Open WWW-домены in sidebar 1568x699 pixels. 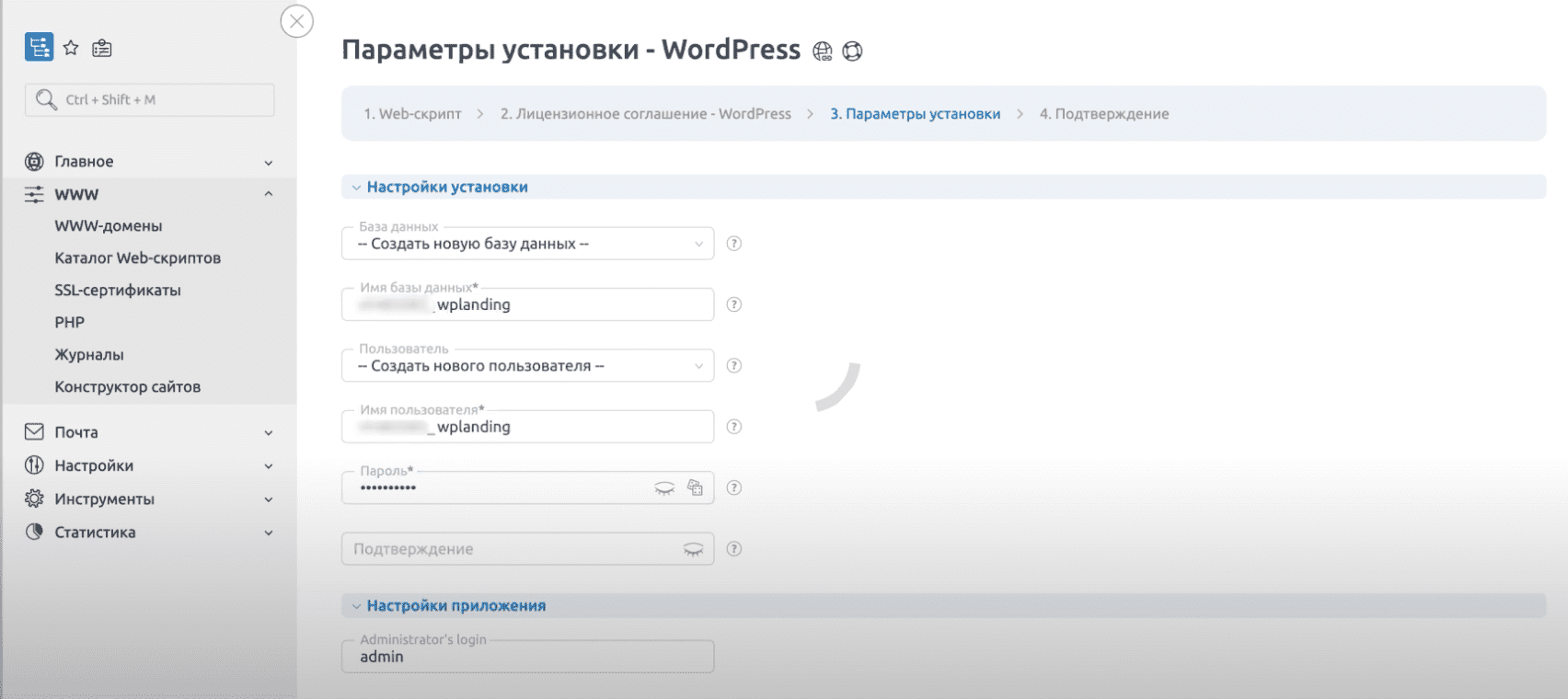(109, 226)
